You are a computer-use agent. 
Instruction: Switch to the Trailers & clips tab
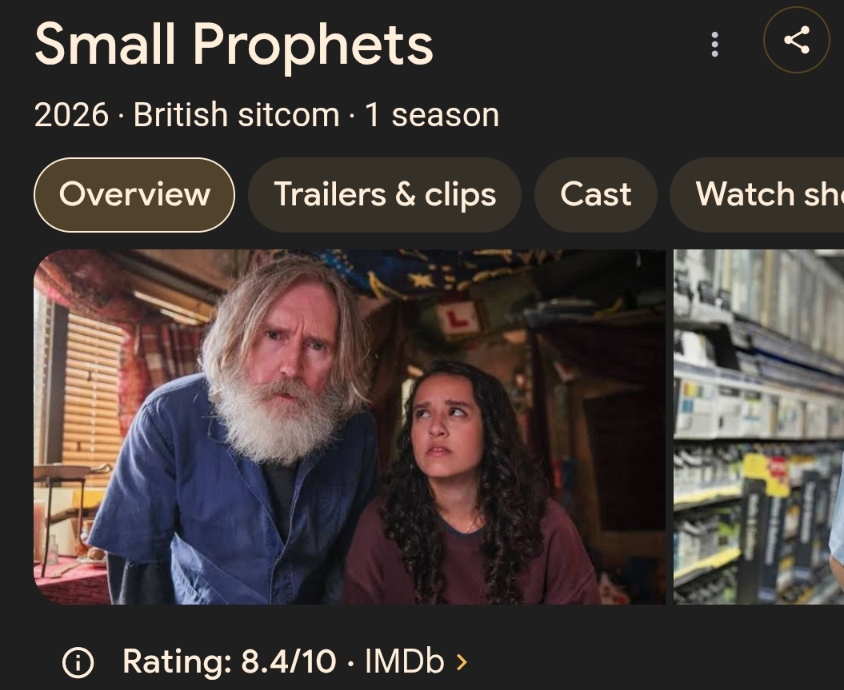[384, 195]
